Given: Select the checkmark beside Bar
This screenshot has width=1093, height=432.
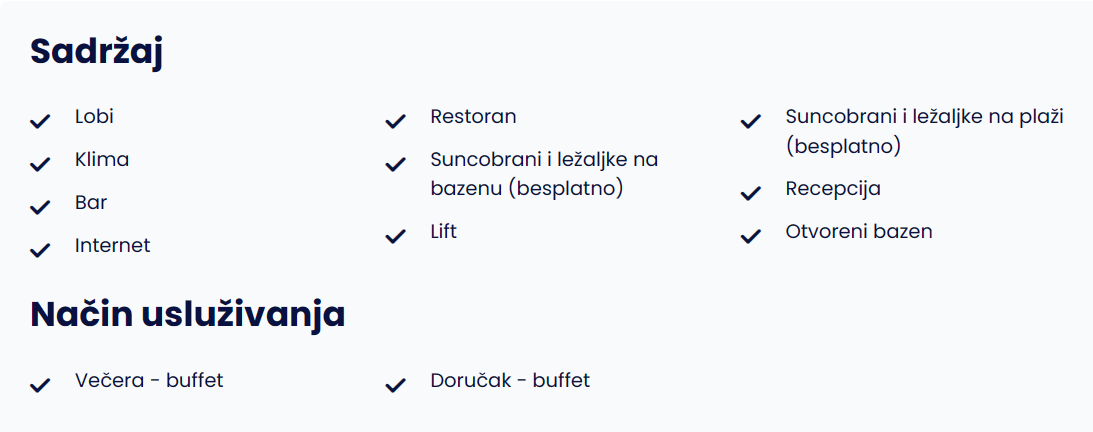Looking at the screenshot, I should pyautogui.click(x=40, y=208).
